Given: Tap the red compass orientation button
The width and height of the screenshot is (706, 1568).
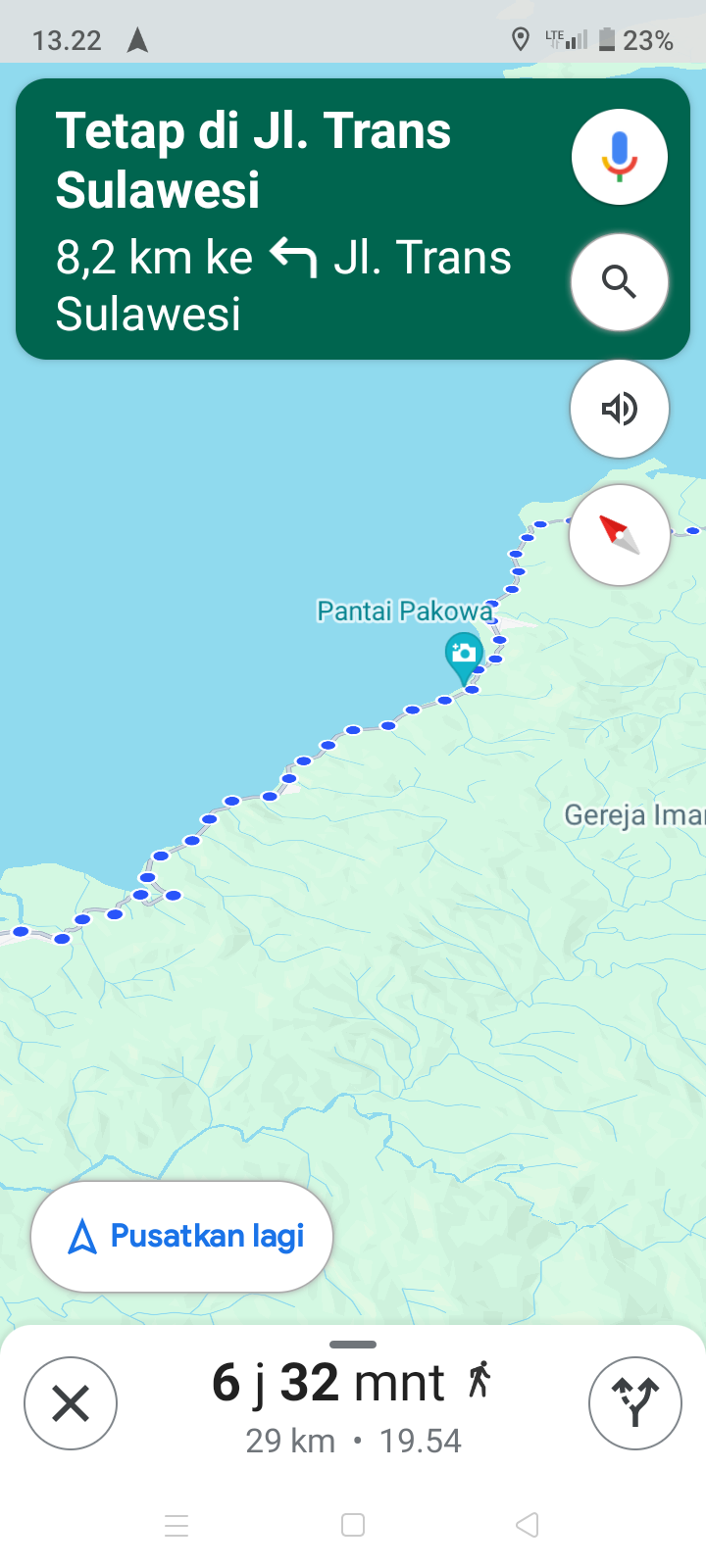Looking at the screenshot, I should point(620,535).
